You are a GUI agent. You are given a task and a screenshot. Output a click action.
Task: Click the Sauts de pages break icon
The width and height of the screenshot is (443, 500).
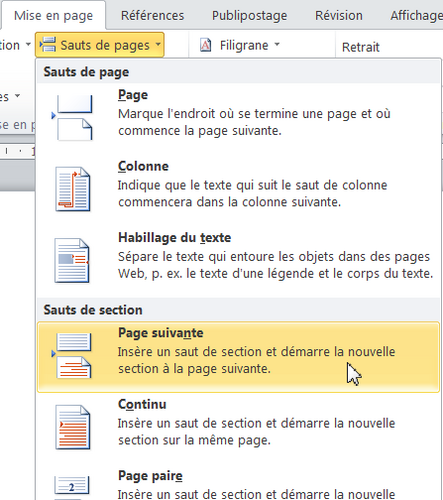coord(48,45)
